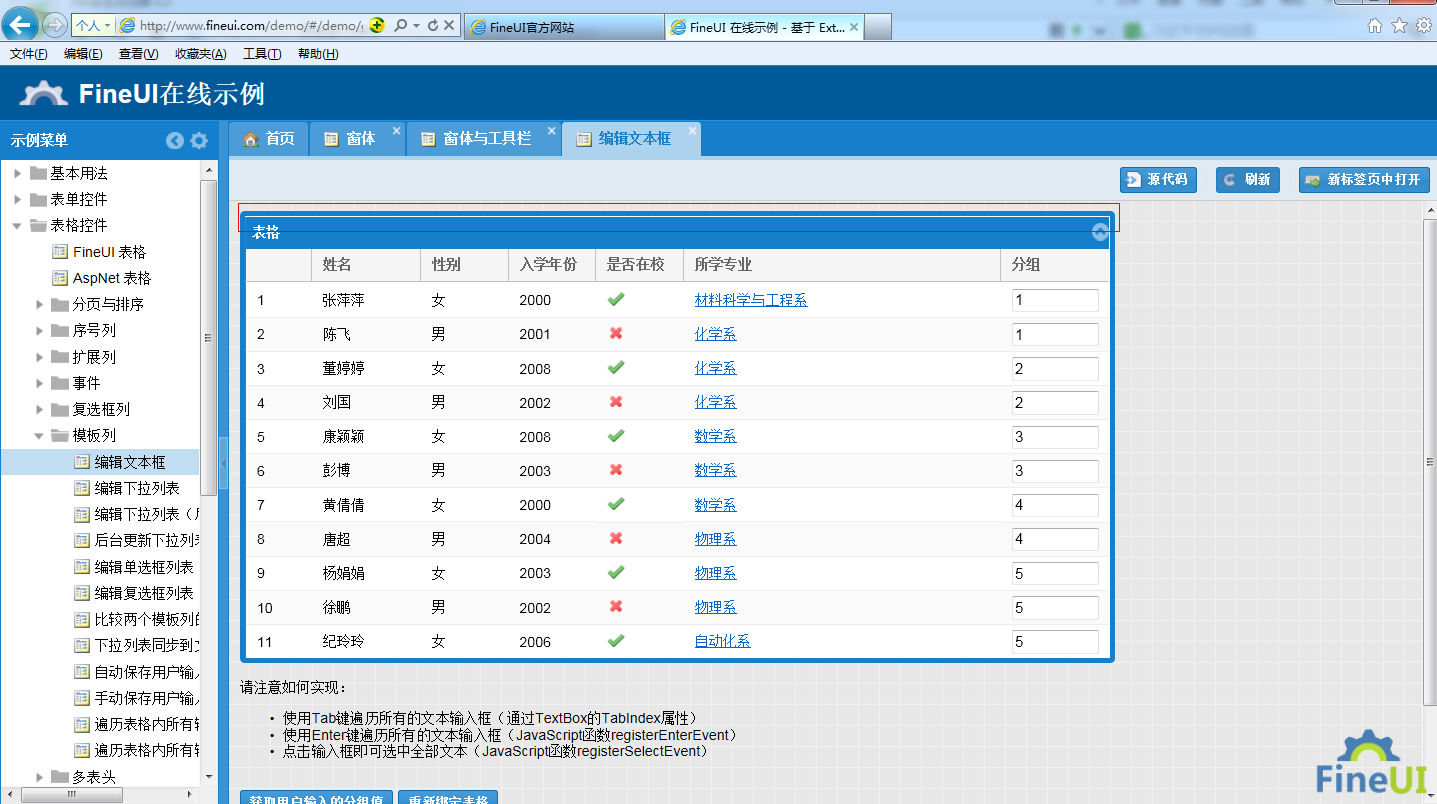Viewport: 1437px width, 804px height.
Task: Click the 刷新 button
Action: 1248,180
